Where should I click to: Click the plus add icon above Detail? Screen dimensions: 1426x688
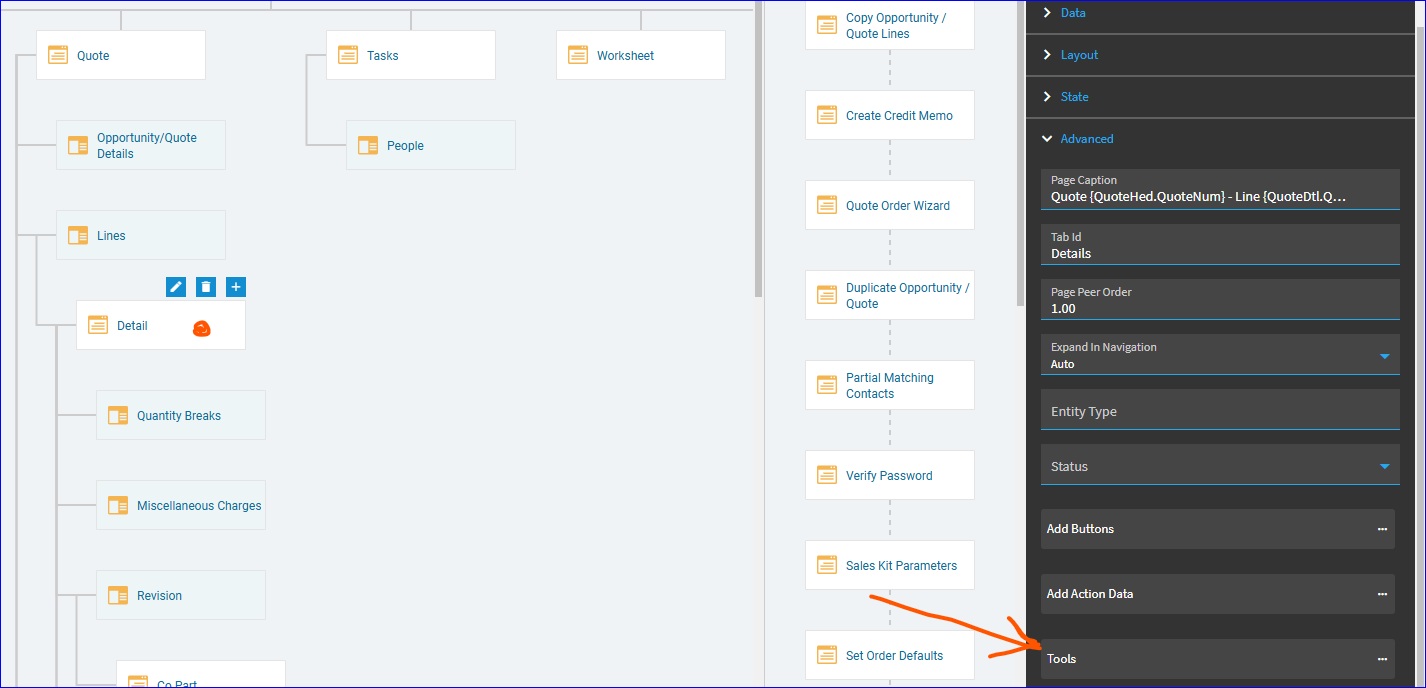pos(236,287)
